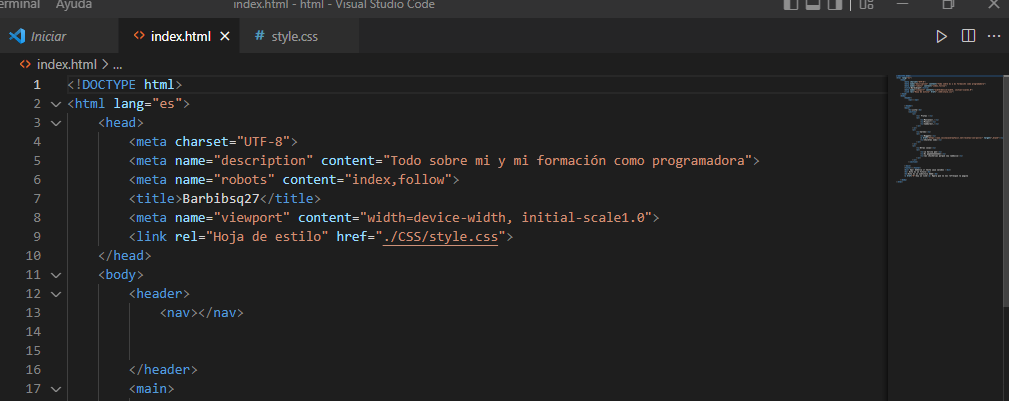Toggle the bottom panel layout icon
Image resolution: width=1009 pixels, height=401 pixels.
[813, 5]
